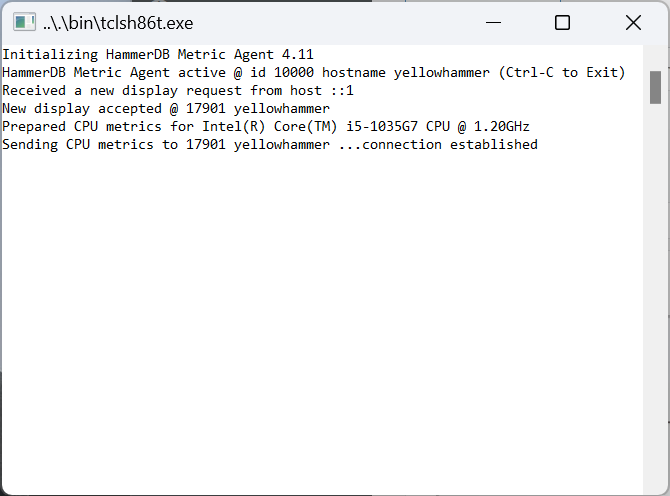The height and width of the screenshot is (496, 670).
Task: Click the "1.20GHz" clock speed text
Action: pyautogui.click(x=502, y=126)
